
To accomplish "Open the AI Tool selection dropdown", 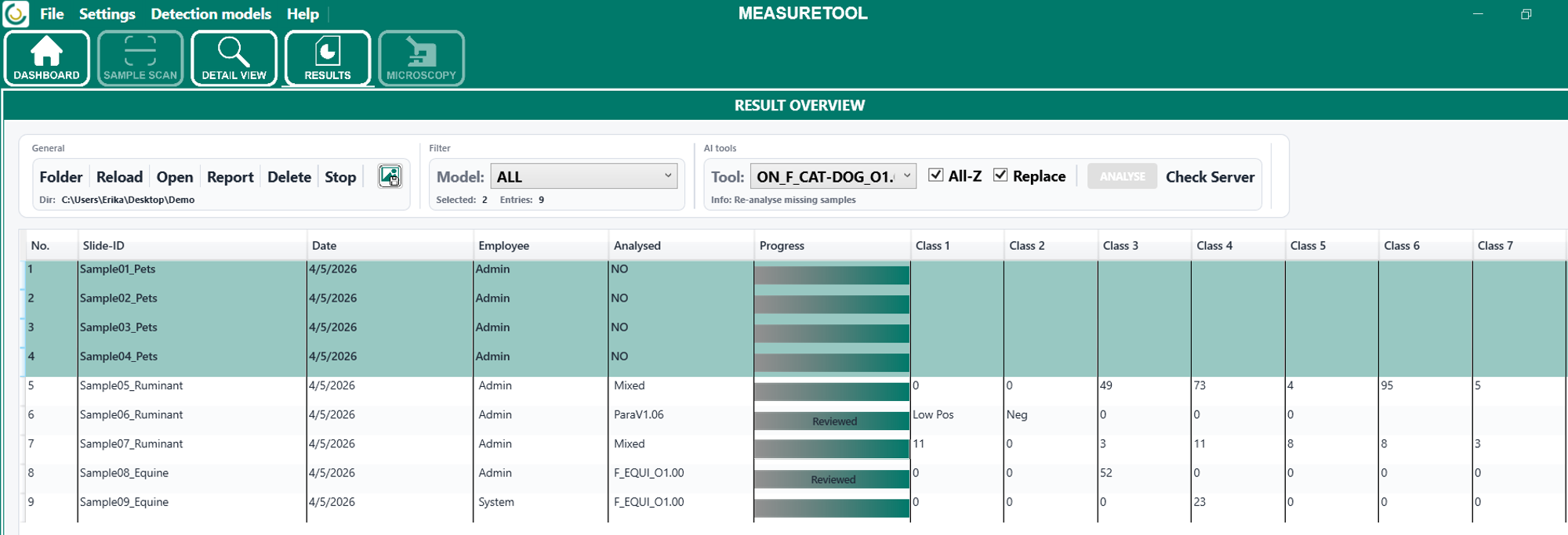I will (x=833, y=176).
